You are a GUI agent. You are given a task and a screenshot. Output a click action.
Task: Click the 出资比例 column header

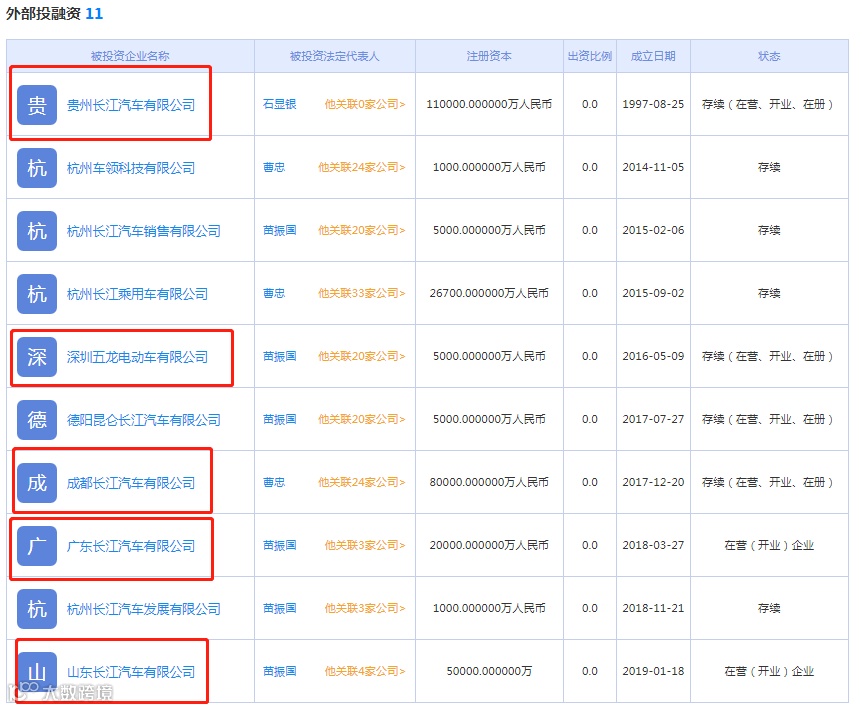[589, 56]
